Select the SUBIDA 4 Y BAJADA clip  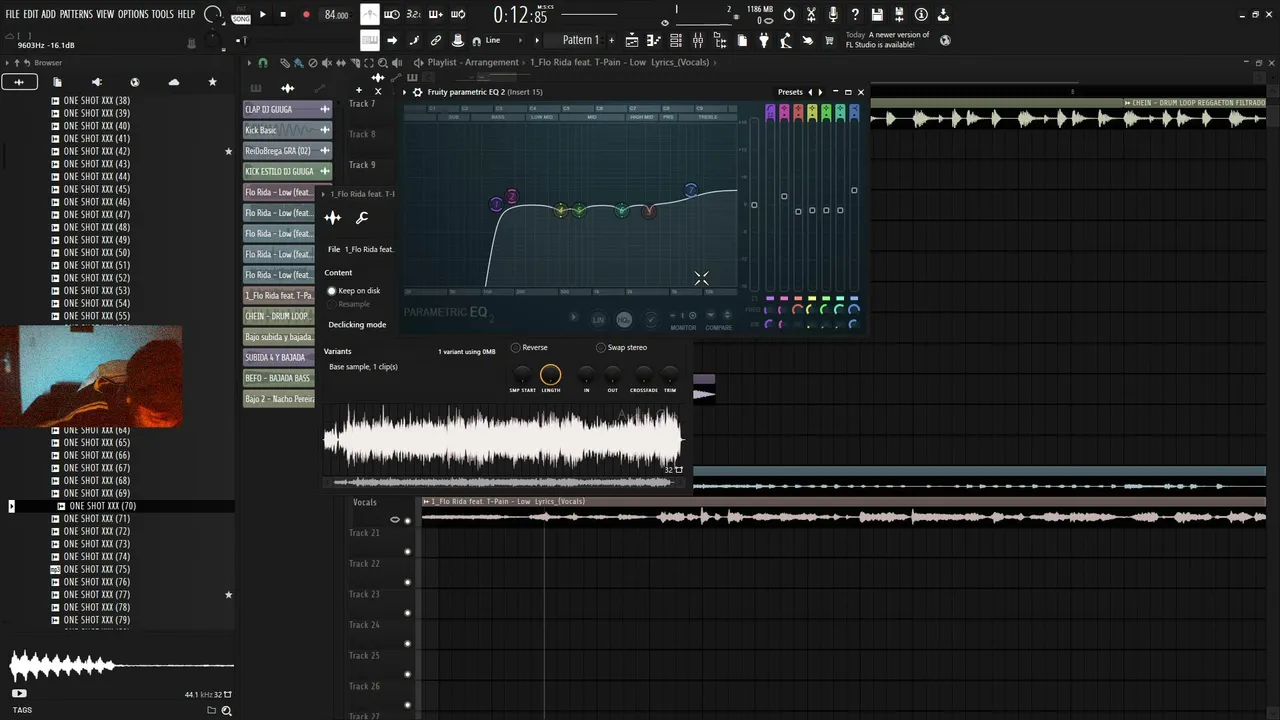(279, 357)
